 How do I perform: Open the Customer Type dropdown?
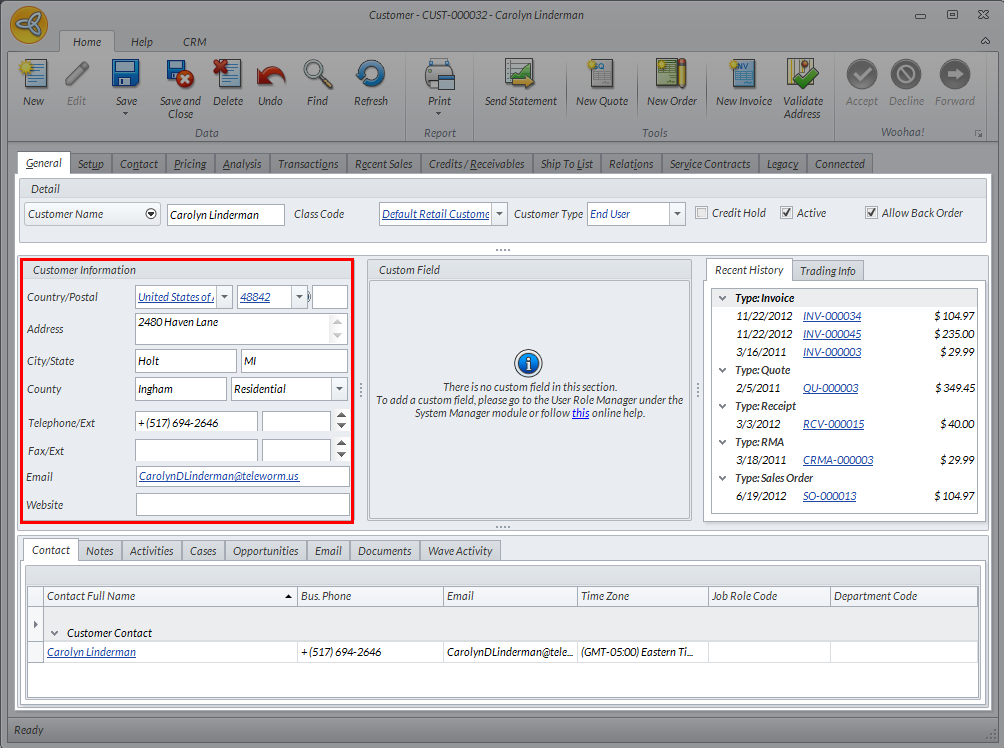click(677, 214)
